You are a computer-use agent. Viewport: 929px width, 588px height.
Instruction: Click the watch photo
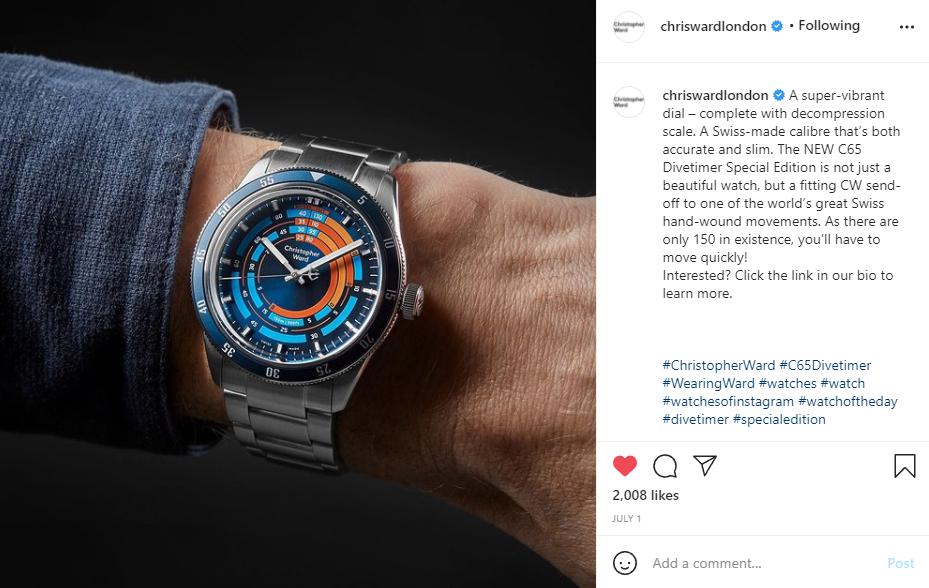(298, 294)
